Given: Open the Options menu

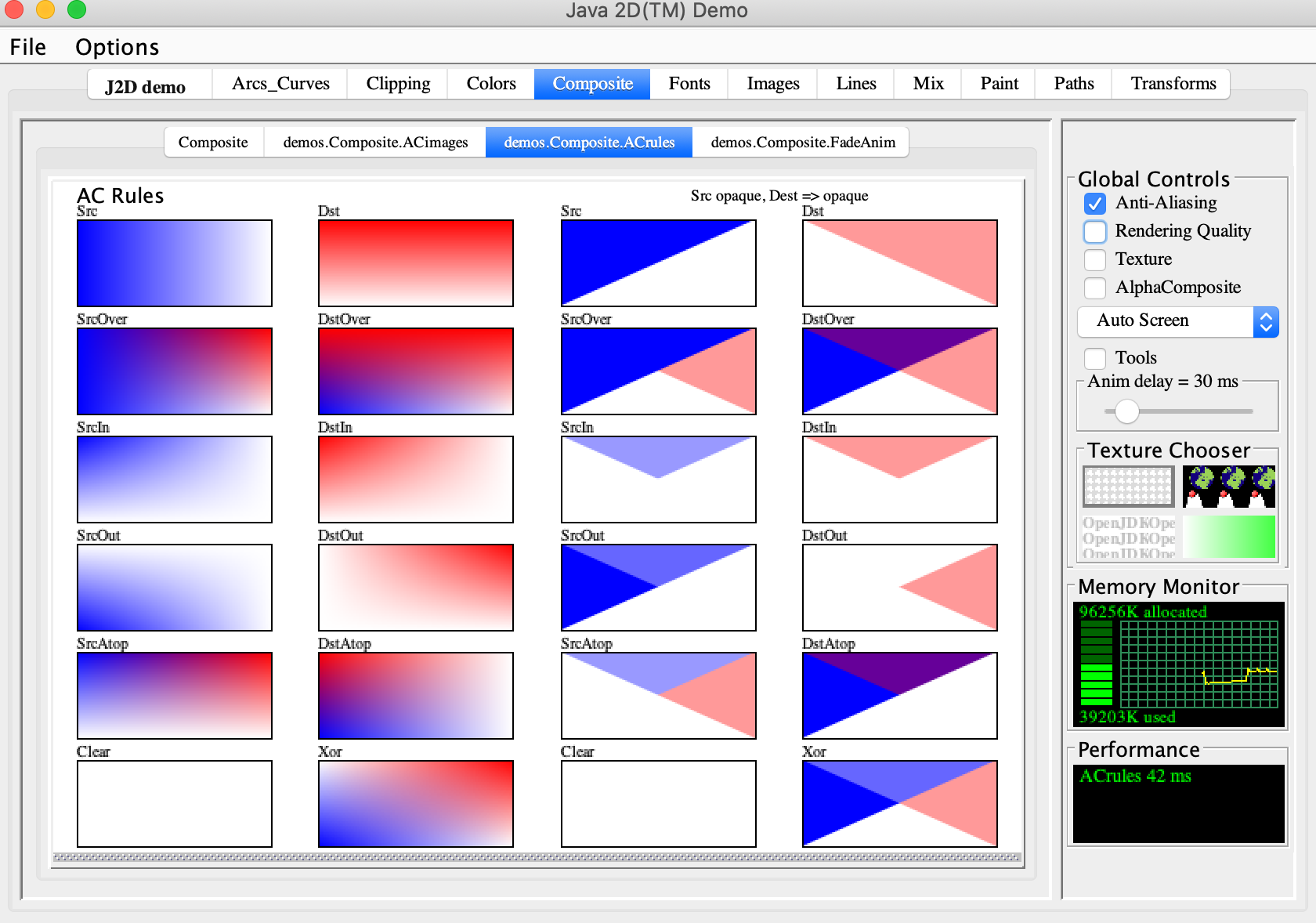Looking at the screenshot, I should (117, 47).
